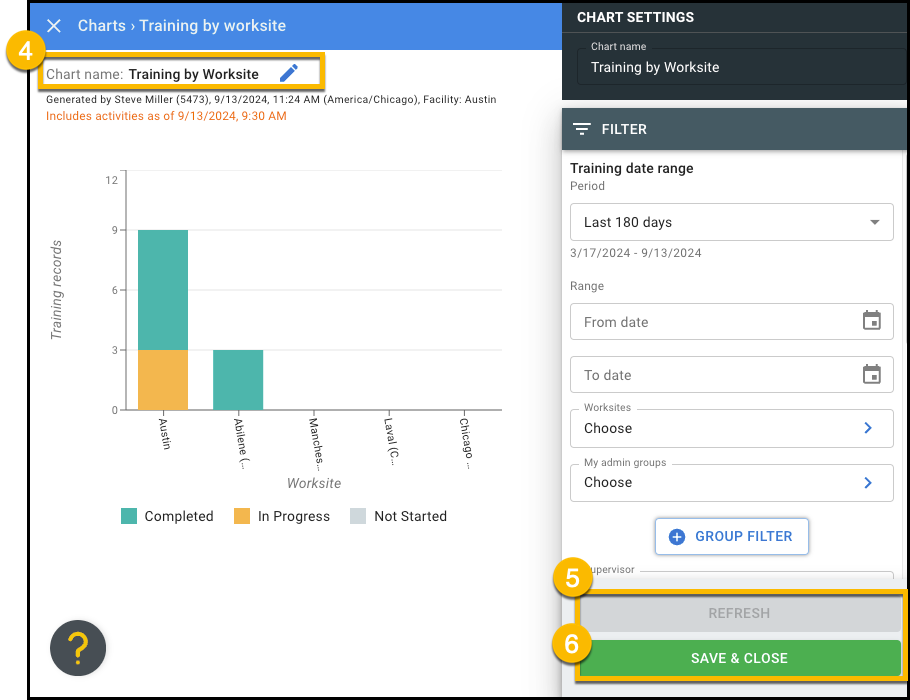910x700 pixels.
Task: Expand the My admin groups chevron
Action: tap(867, 482)
